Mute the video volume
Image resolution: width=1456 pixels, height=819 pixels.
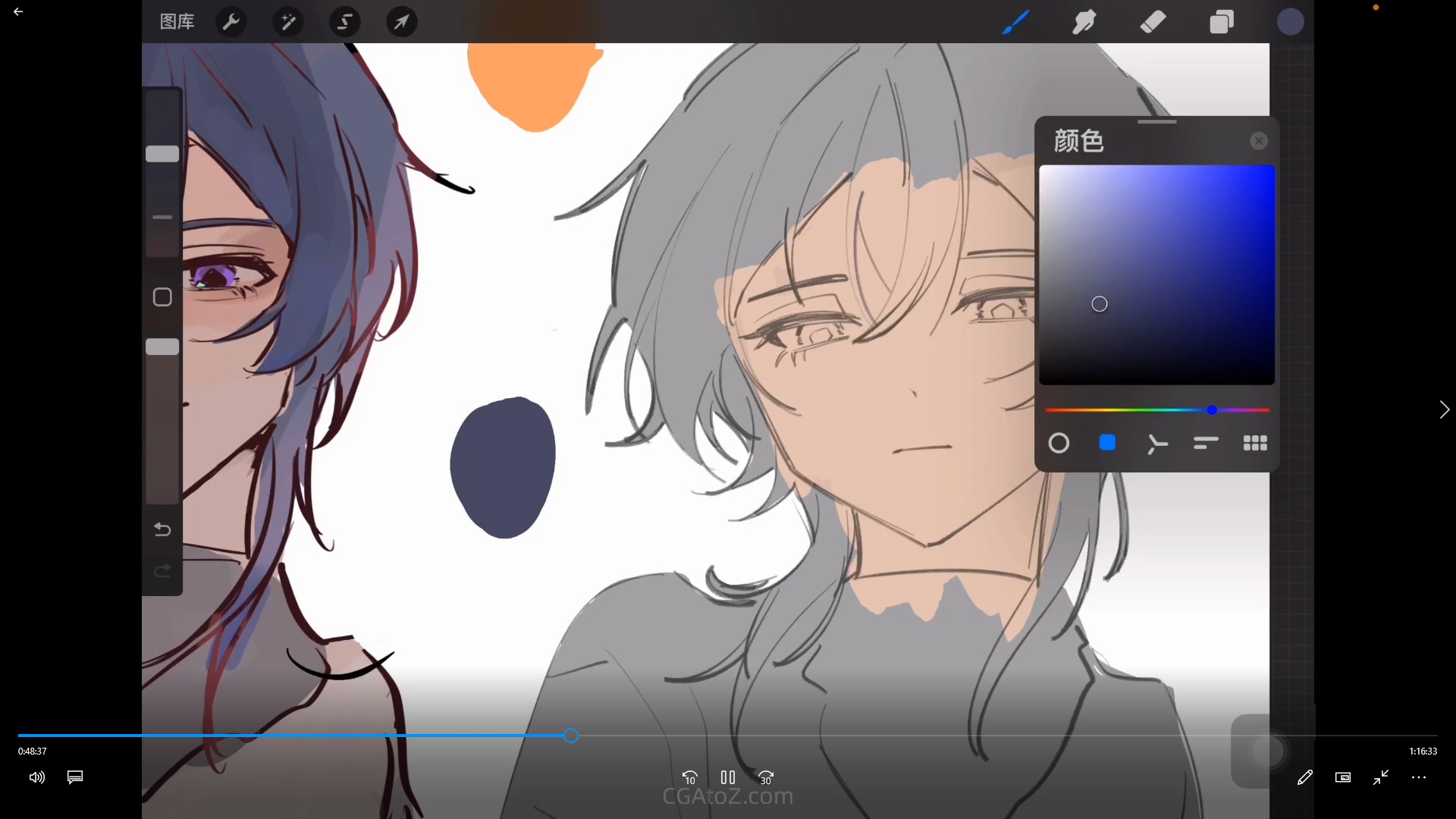(x=37, y=777)
